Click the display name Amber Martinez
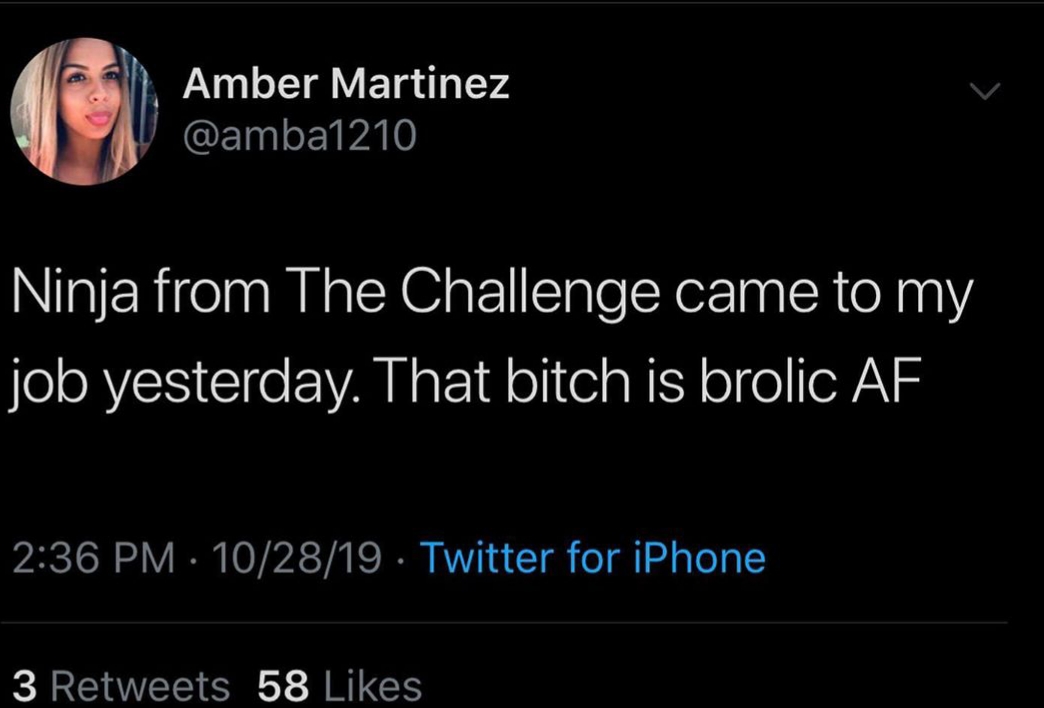Image resolution: width=1044 pixels, height=708 pixels. pos(346,85)
